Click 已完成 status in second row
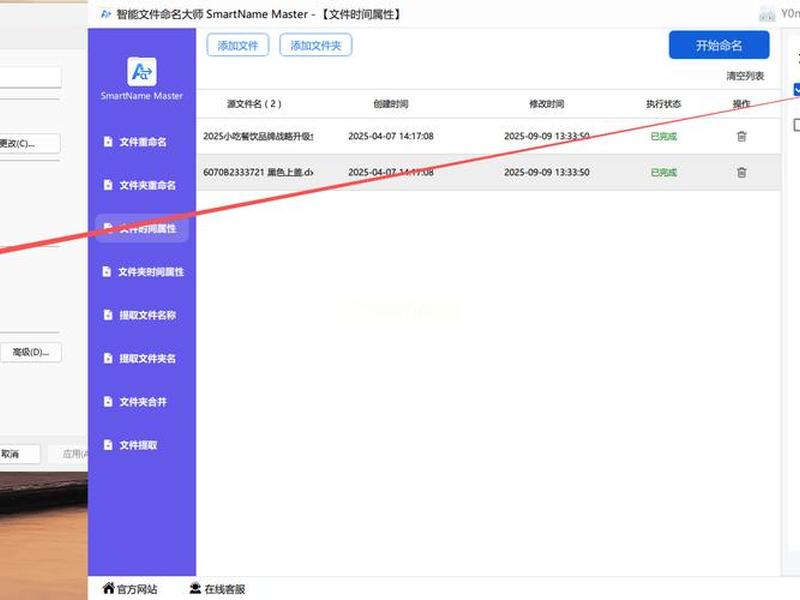Screen dimensions: 800x600 [664, 172]
